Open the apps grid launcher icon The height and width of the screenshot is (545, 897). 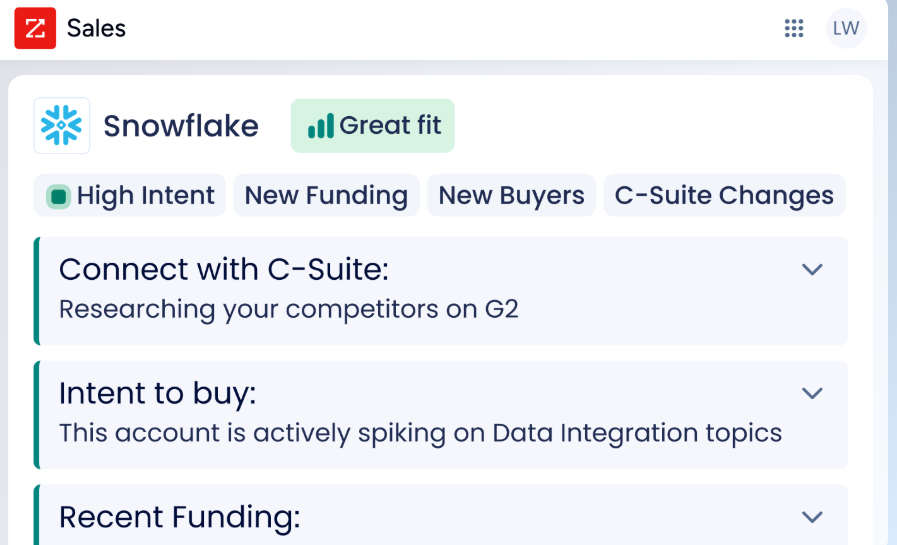click(793, 28)
